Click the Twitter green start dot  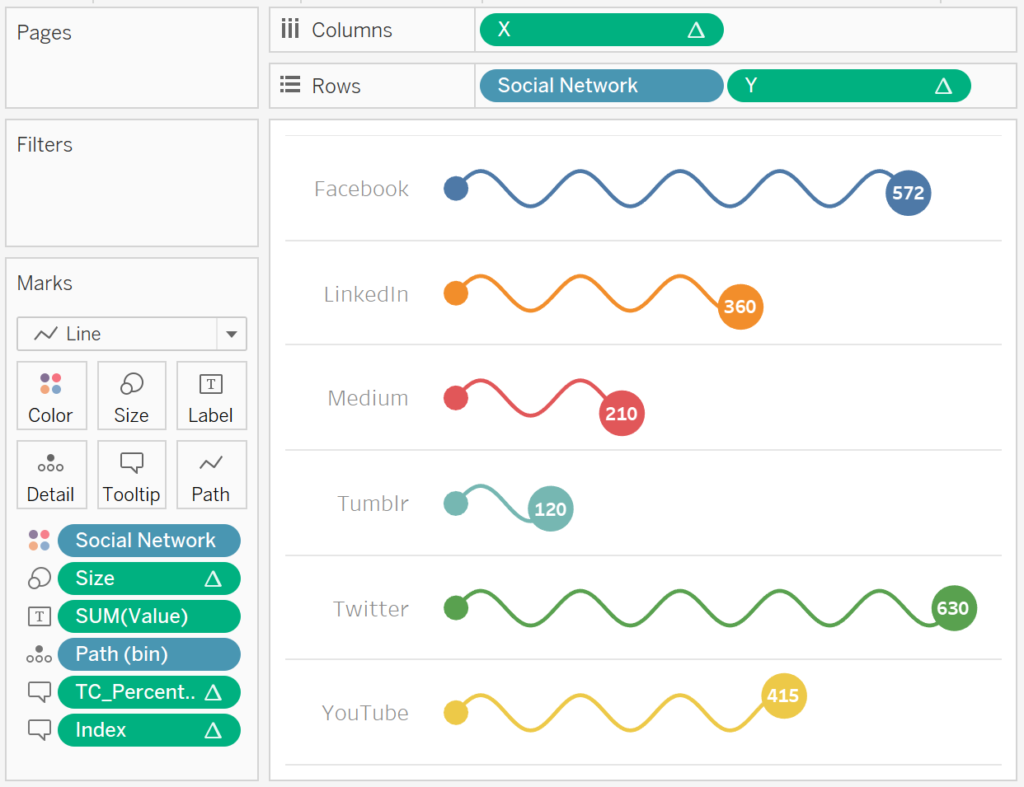(x=456, y=608)
